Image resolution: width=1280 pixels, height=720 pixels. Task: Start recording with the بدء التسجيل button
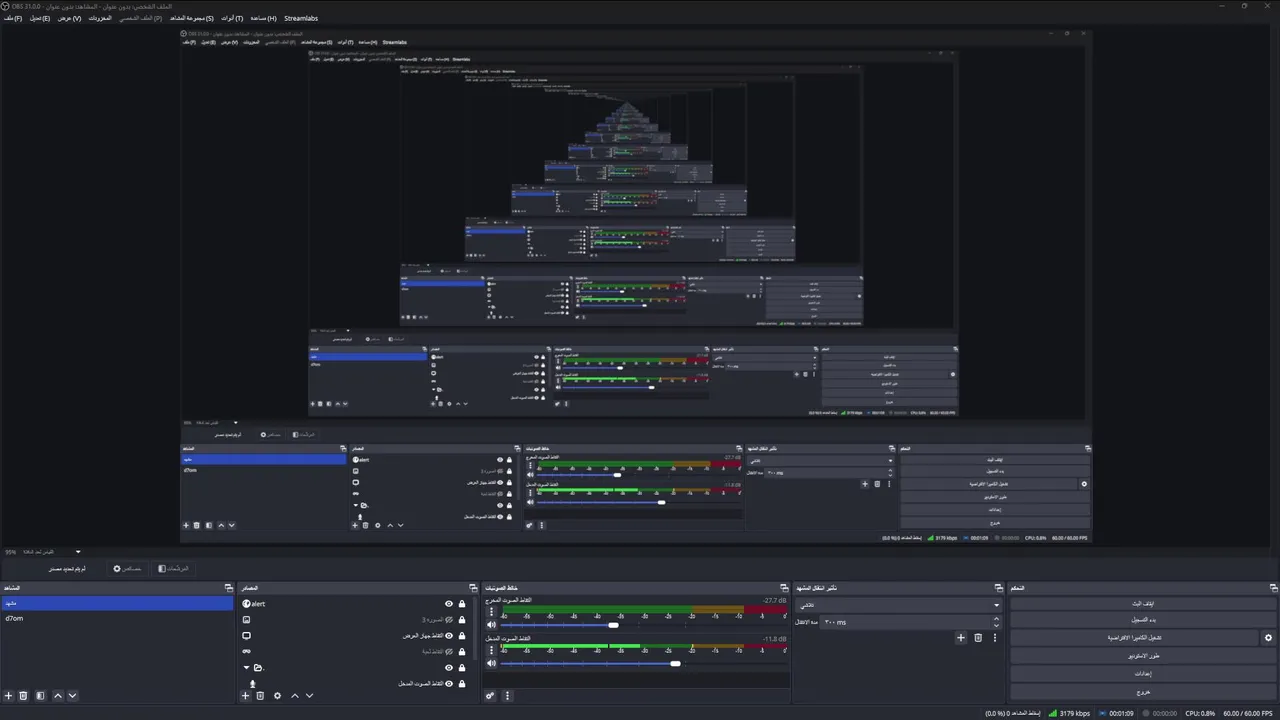point(1144,620)
